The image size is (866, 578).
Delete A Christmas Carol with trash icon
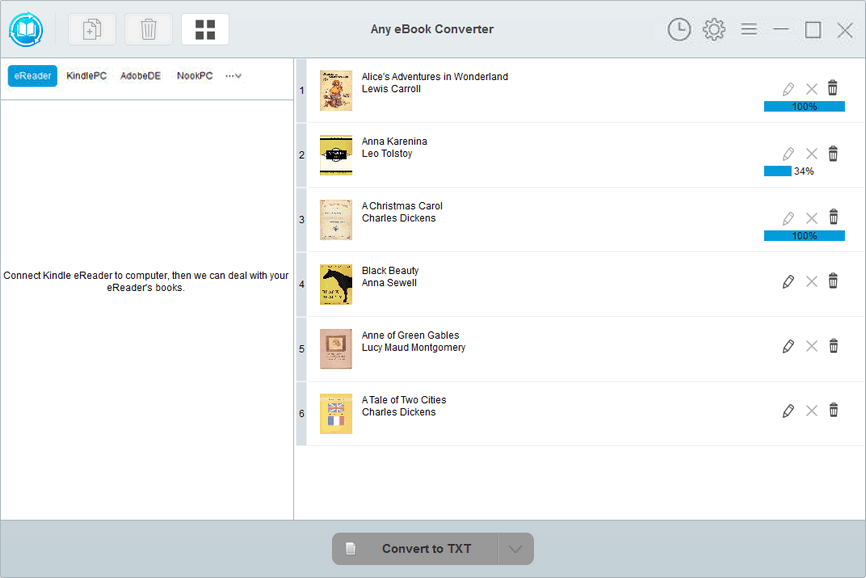pyautogui.click(x=833, y=217)
